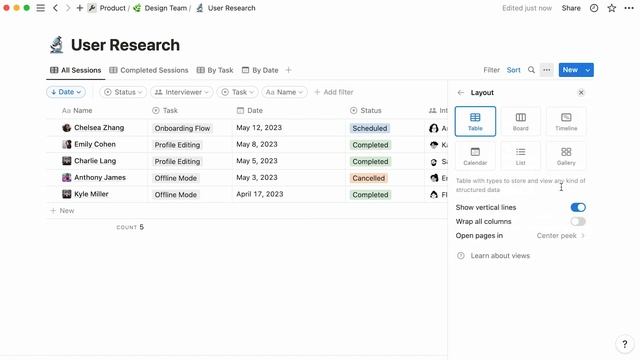Open the Product breadcrumb
640x360 pixels.
tap(107, 8)
